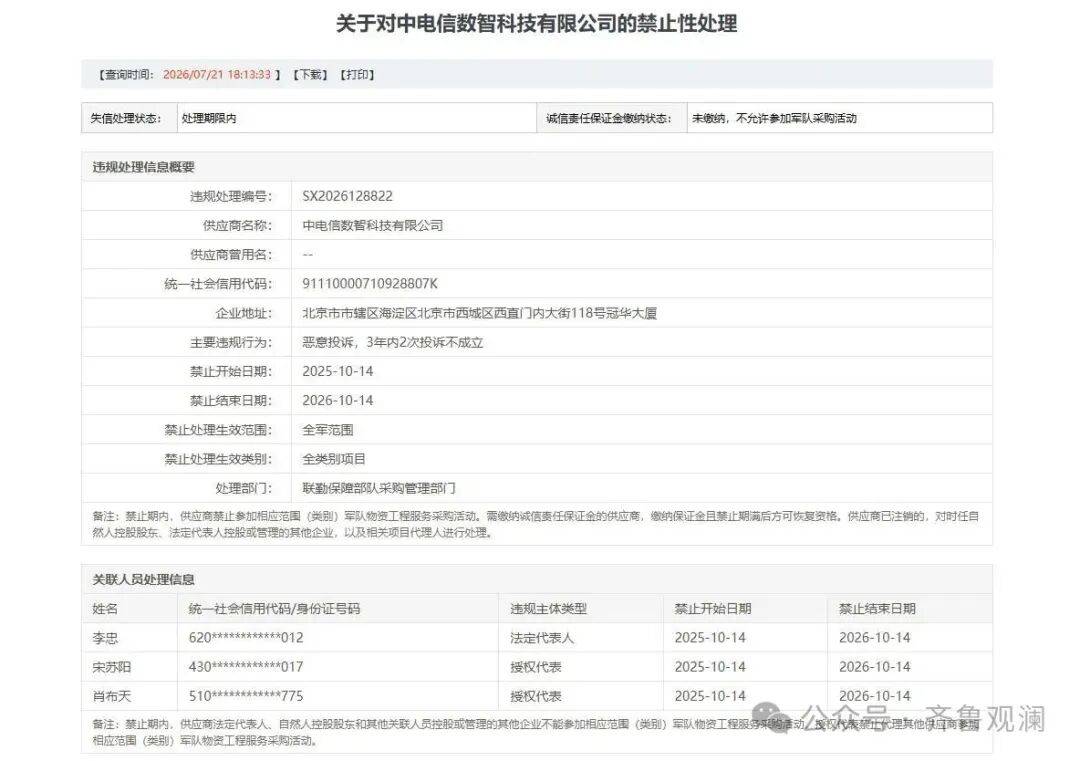Click the label 违规处理编号
This screenshot has height=761, width=1080.
(x=231, y=196)
